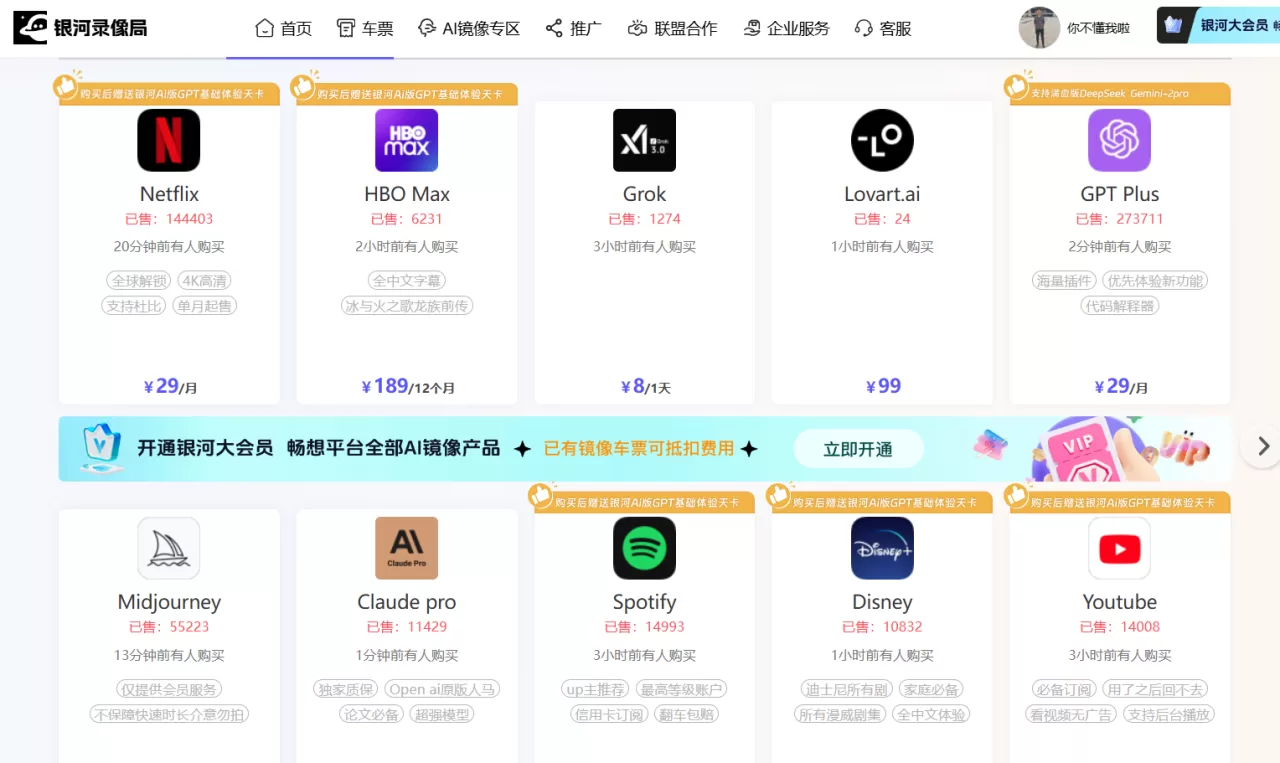The width and height of the screenshot is (1280, 763).
Task: Click the 冰与火之歌龙族前传 tag
Action: point(407,306)
